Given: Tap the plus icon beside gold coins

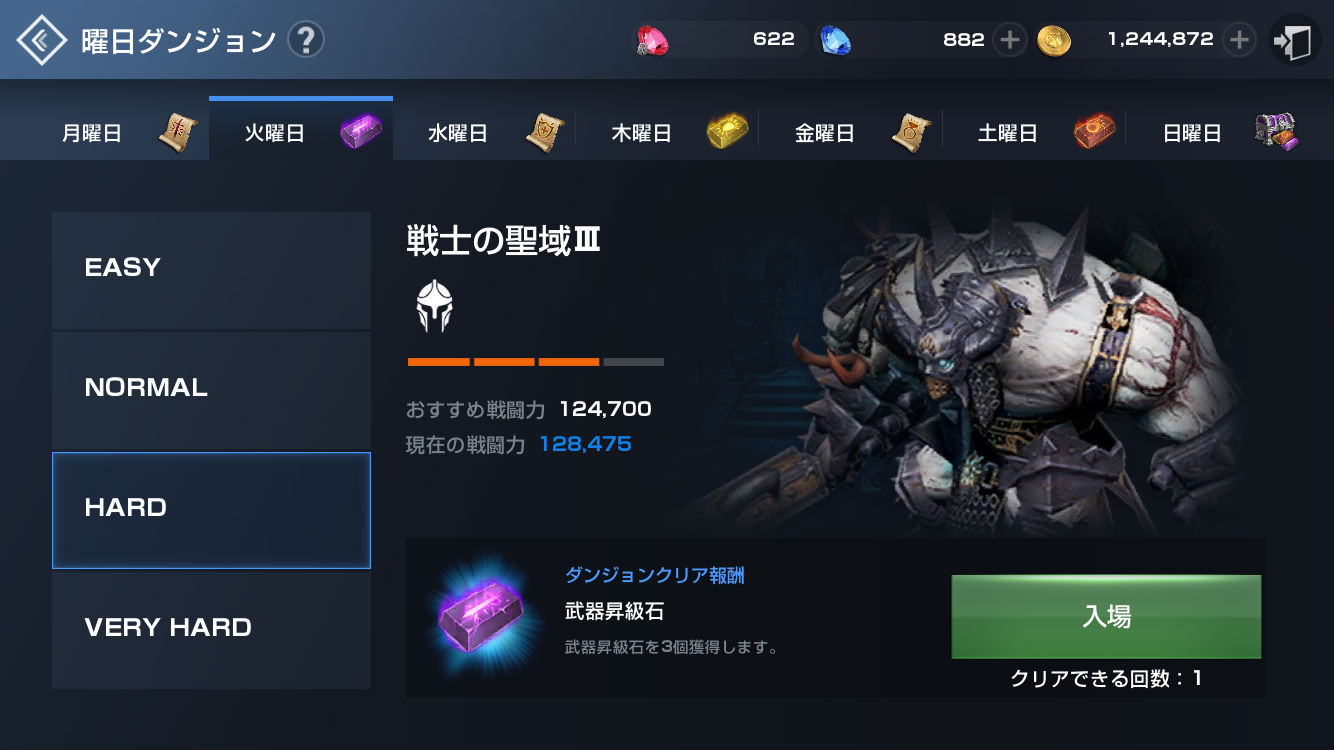Looking at the screenshot, I should pos(1239,40).
